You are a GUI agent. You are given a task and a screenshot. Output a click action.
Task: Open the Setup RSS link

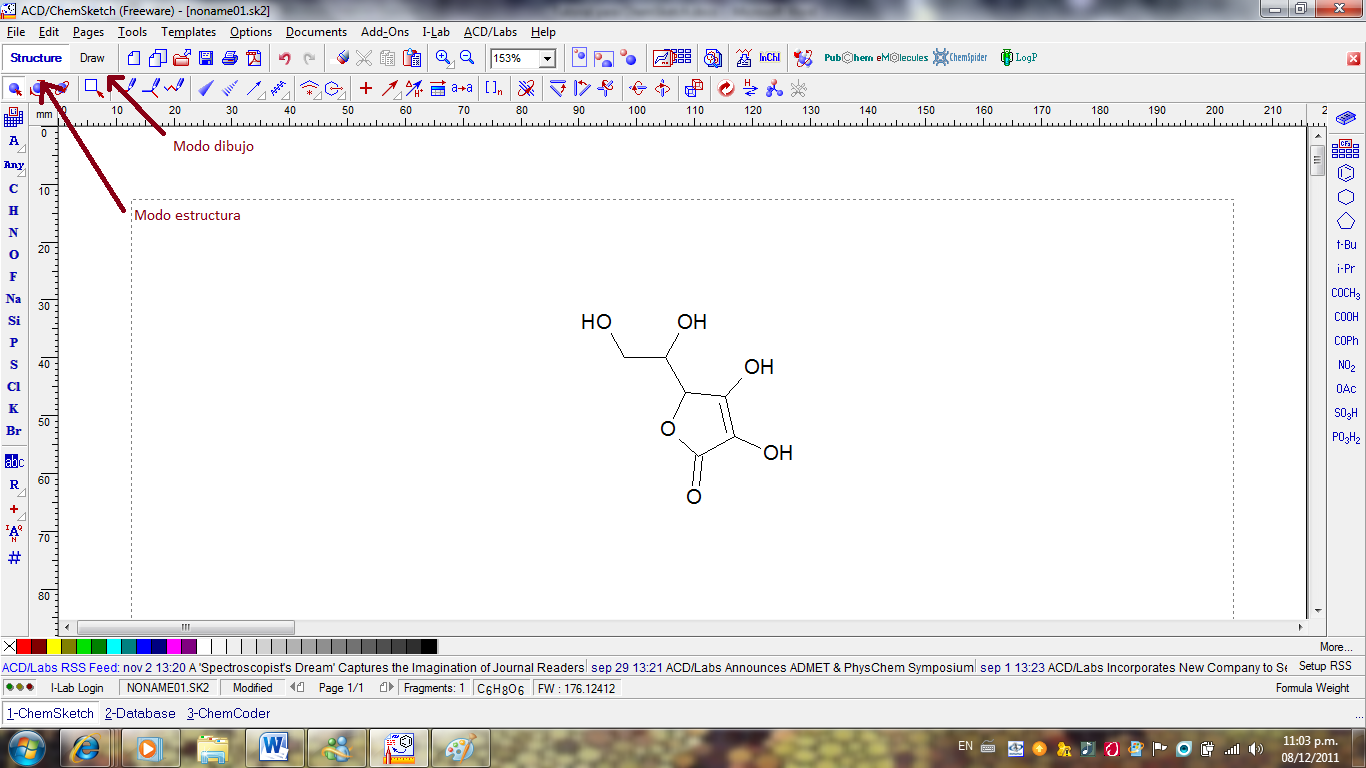tap(1327, 665)
